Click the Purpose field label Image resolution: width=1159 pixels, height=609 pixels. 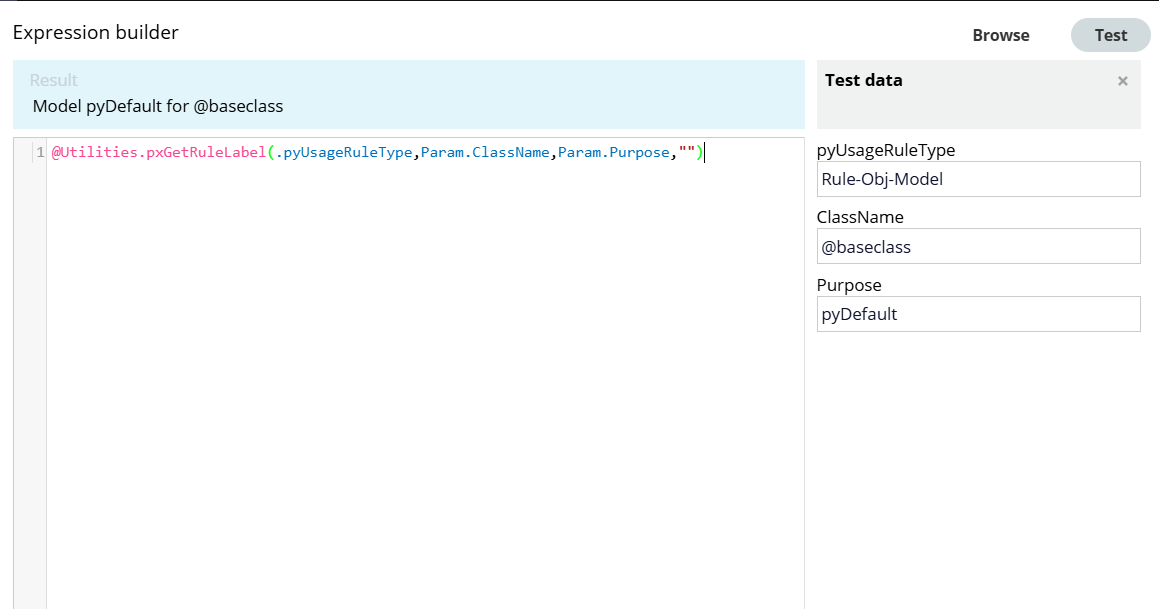849,285
